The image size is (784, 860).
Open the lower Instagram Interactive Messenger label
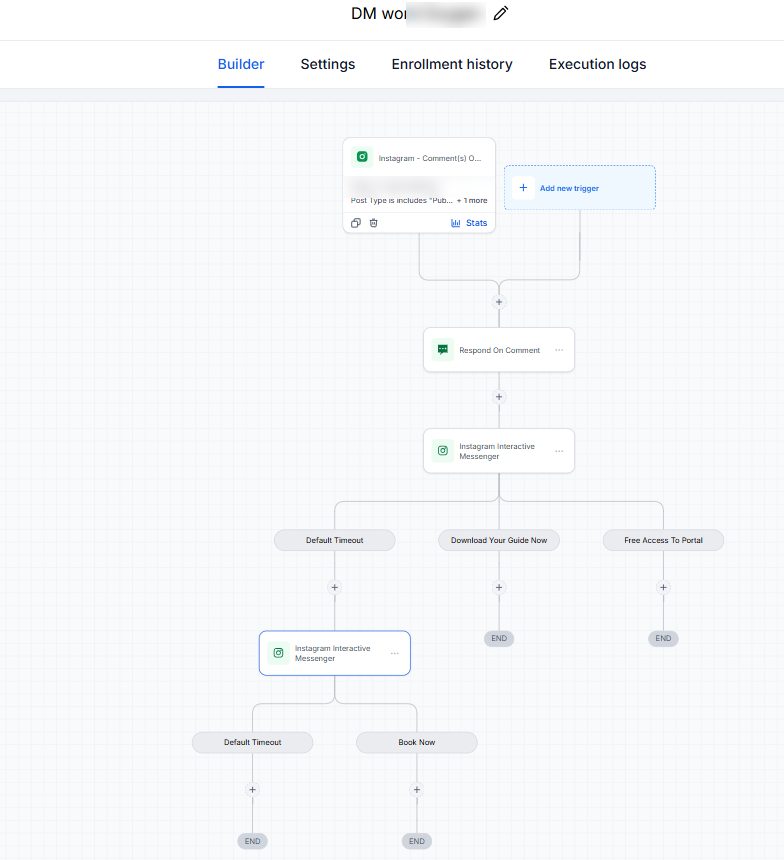(332, 653)
